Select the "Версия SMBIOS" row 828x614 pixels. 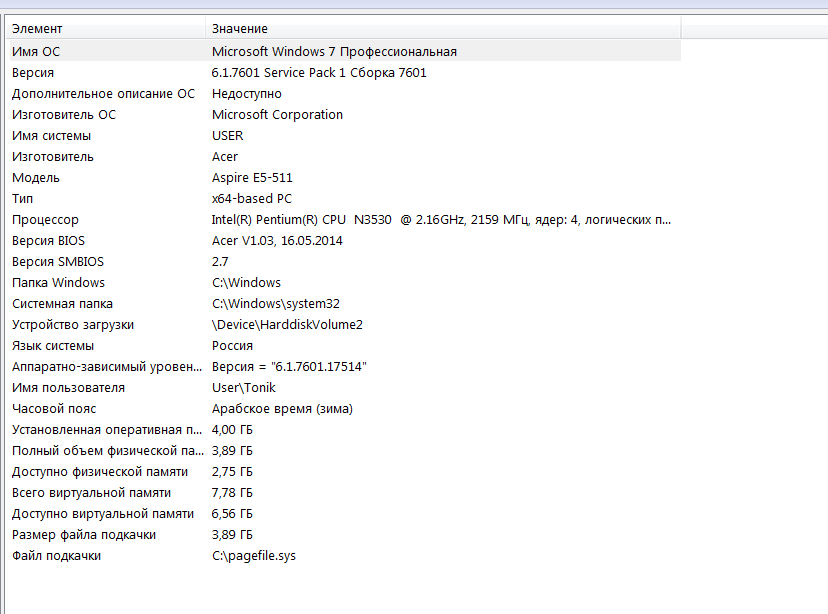tap(58, 262)
